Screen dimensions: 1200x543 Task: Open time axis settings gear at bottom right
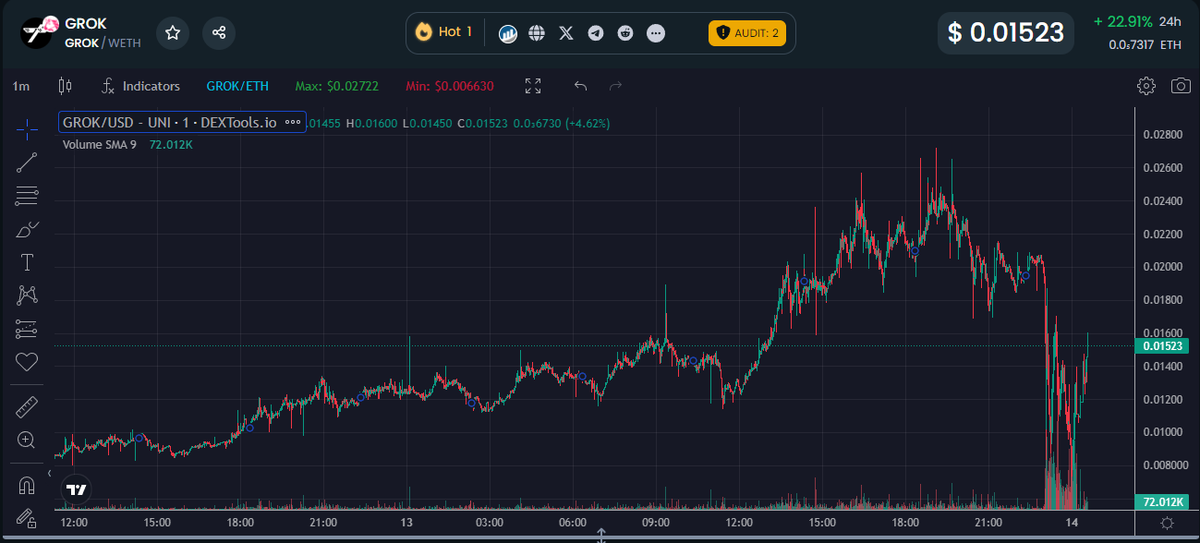(1167, 523)
